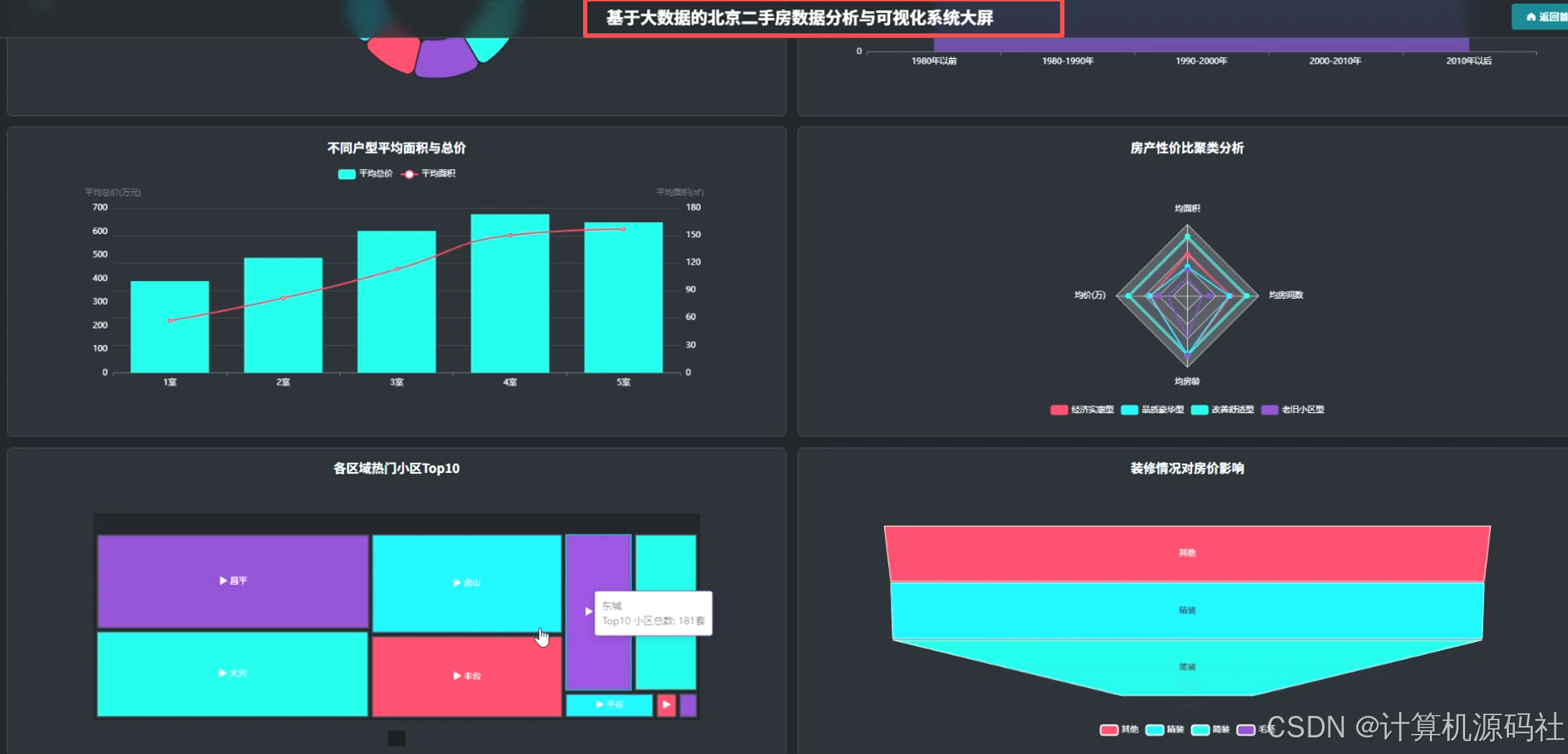Viewport: 1568px width, 754px height.
Task: Click the 均面积 radar axis label
Action: pyautogui.click(x=1187, y=208)
